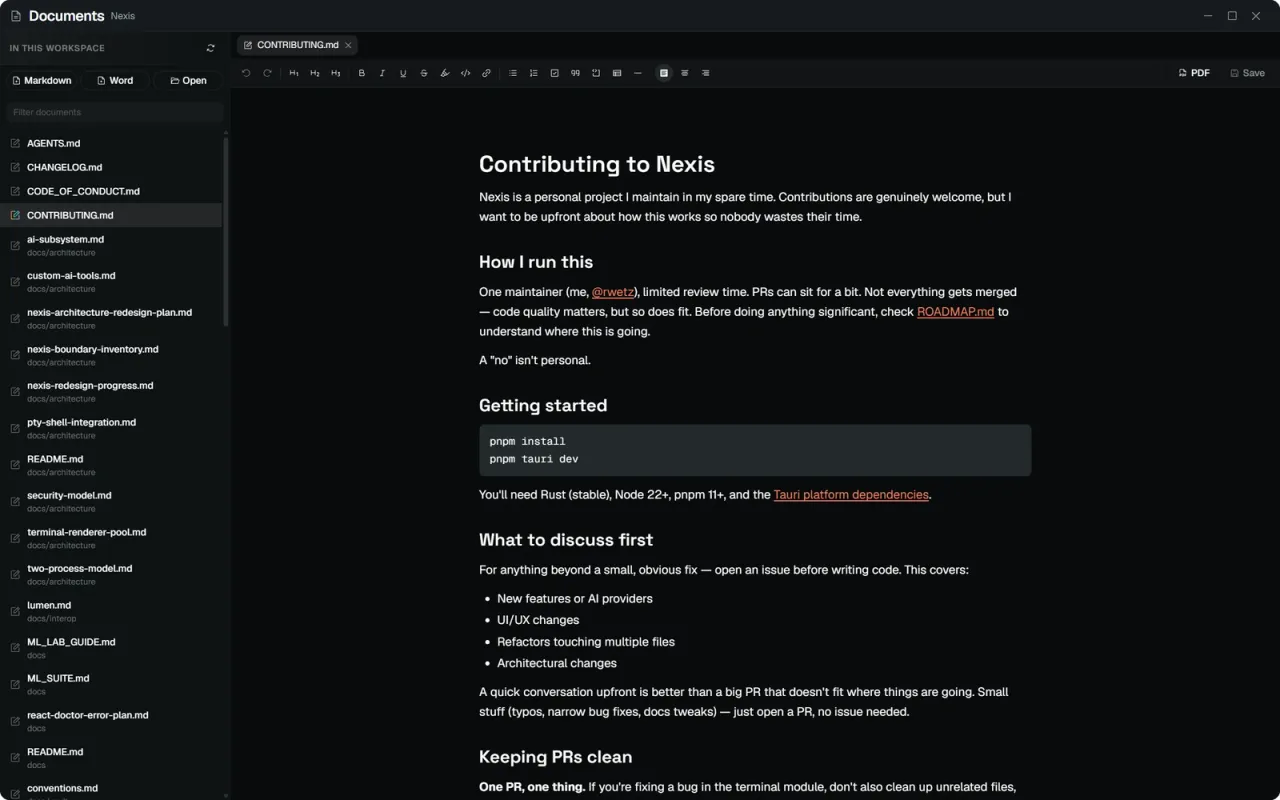This screenshot has height=800, width=1280.
Task: Align text left
Action: pos(664,73)
